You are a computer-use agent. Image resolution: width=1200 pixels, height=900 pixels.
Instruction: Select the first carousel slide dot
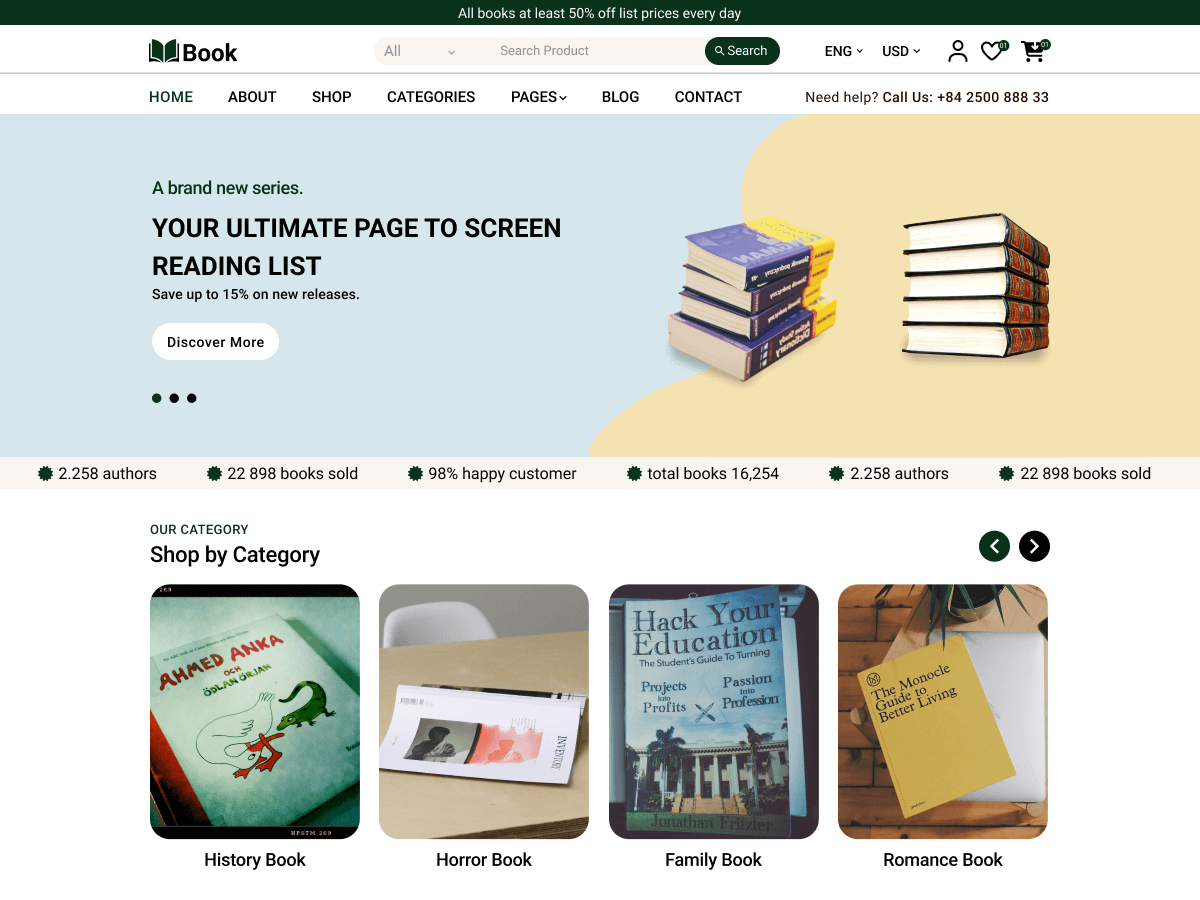(156, 398)
